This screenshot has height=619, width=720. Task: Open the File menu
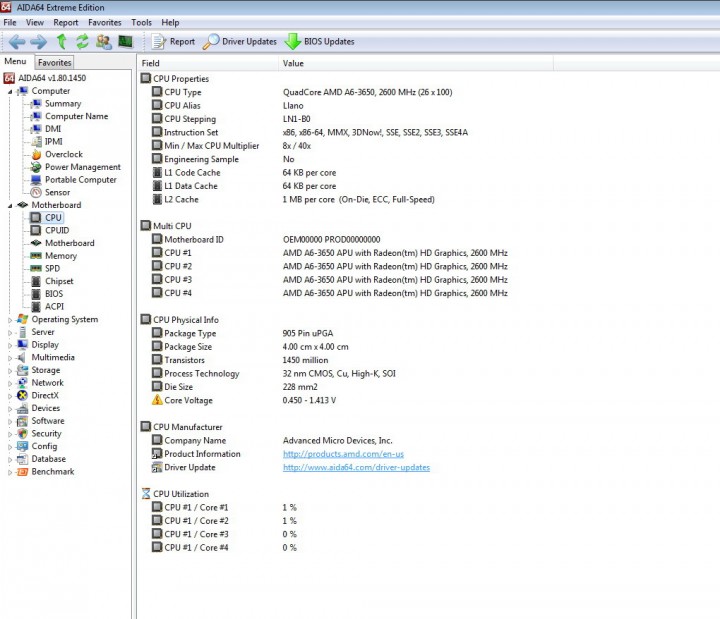10,23
